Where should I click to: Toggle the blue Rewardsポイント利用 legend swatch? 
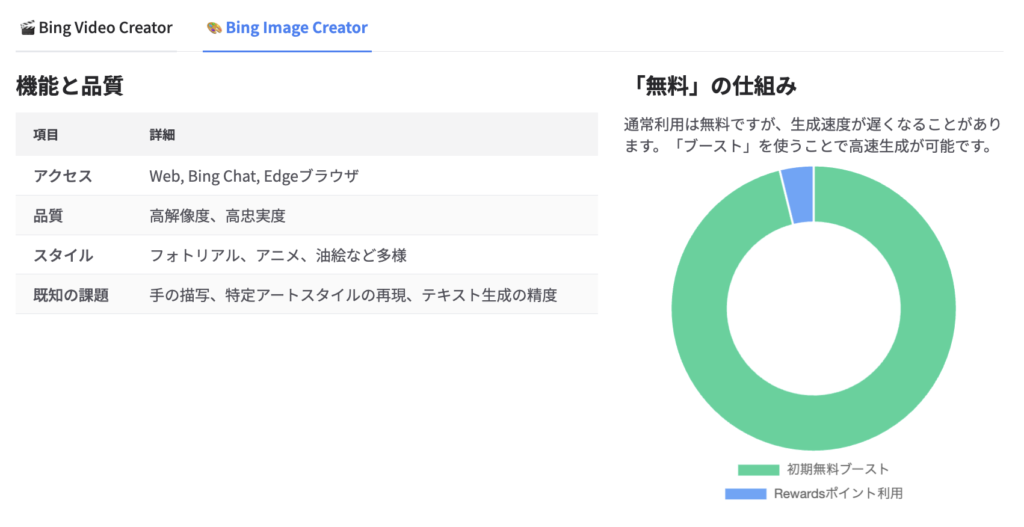click(745, 494)
